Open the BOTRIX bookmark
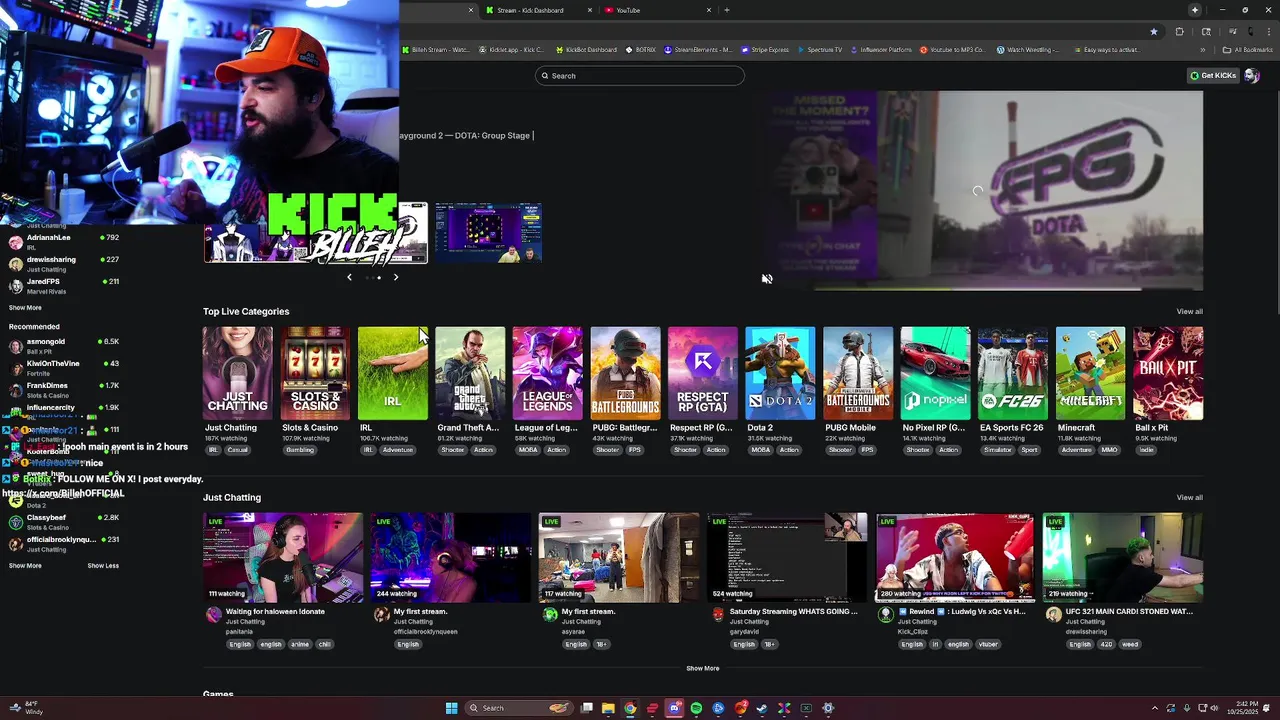The image size is (1280, 720). [x=640, y=50]
